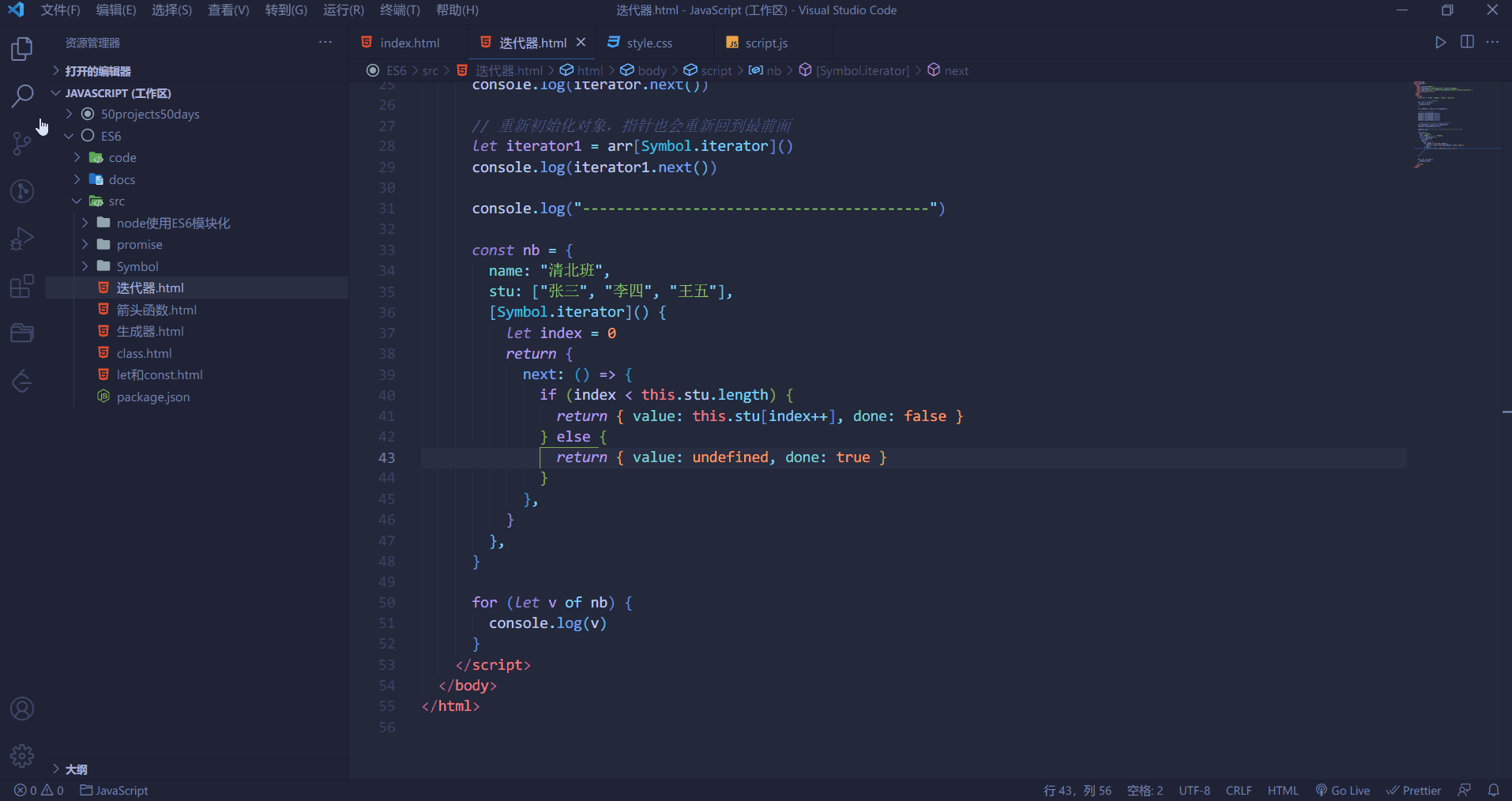Viewport: 1512px width, 801px height.
Task: Open the Source Control view
Action: pos(21,143)
